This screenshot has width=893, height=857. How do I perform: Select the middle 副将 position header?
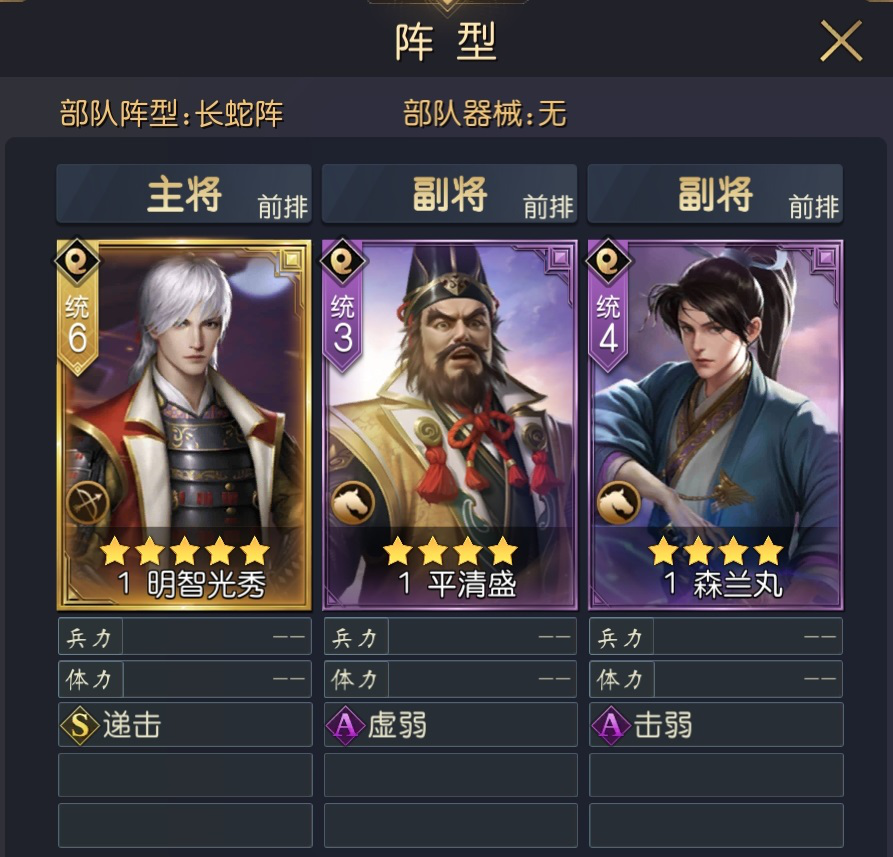click(449, 194)
